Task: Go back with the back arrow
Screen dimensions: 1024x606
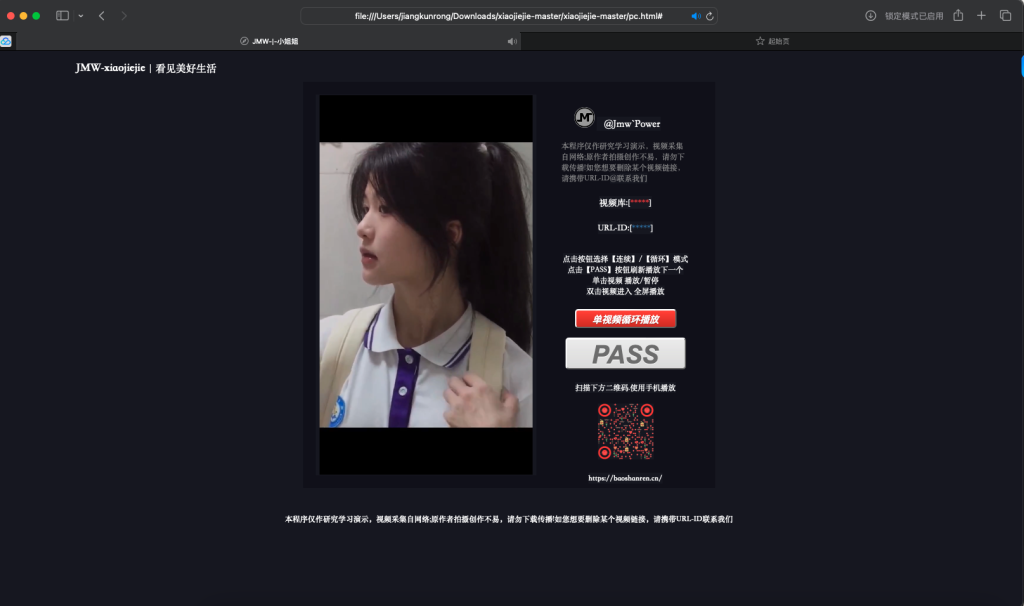Action: 102,16
